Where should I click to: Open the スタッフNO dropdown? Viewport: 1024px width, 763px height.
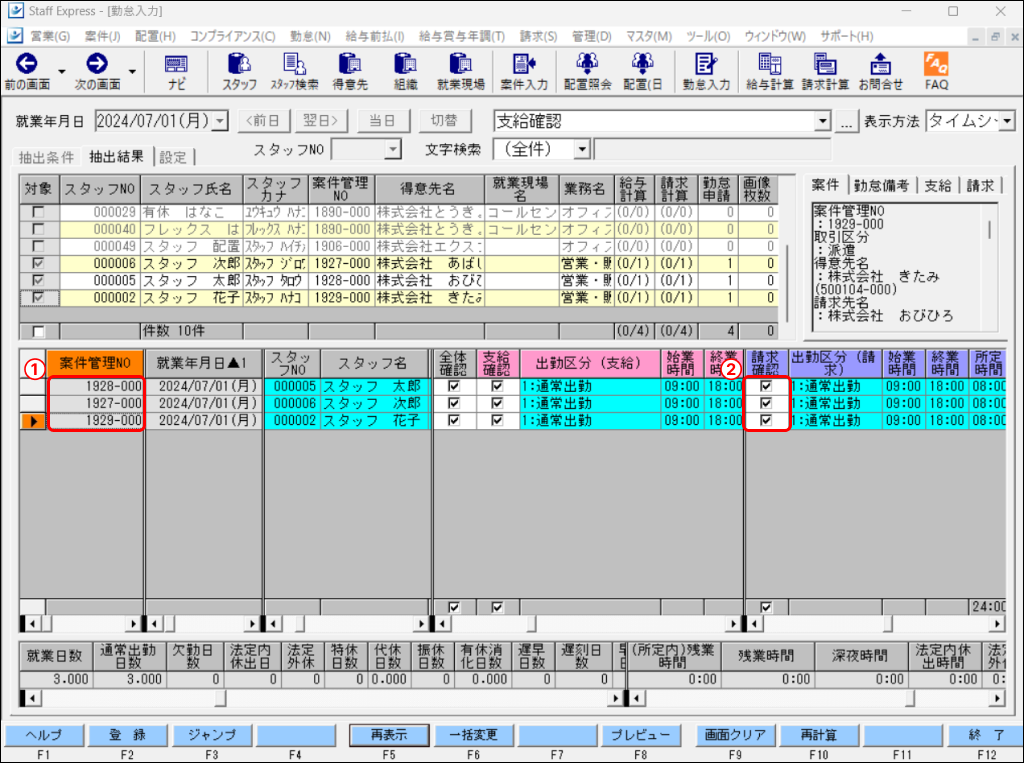tap(392, 150)
